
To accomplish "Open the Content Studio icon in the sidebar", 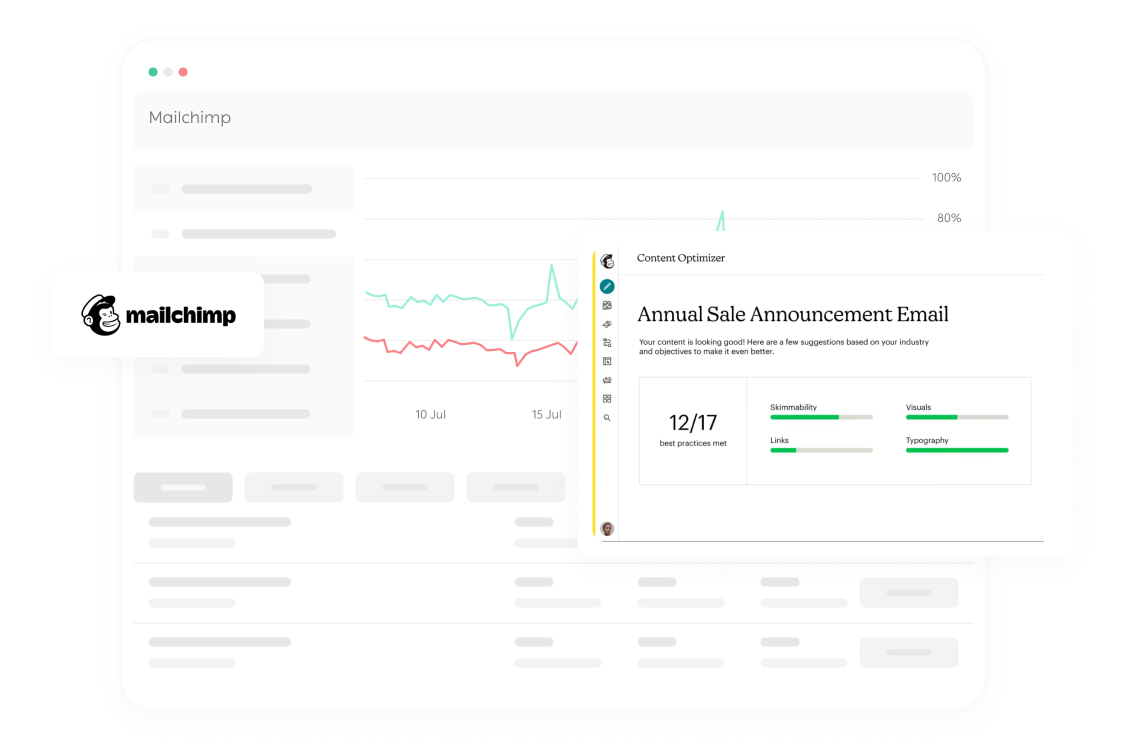I will (607, 380).
